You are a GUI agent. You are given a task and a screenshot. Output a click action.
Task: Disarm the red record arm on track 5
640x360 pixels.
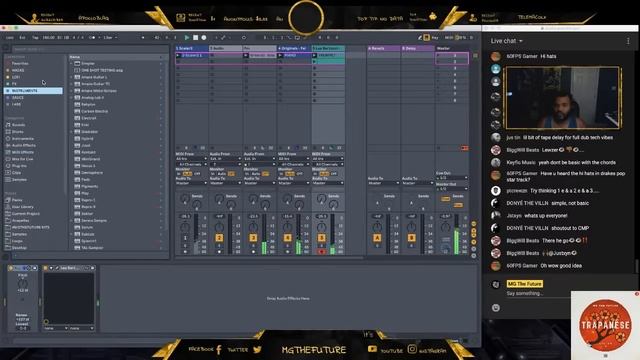click(322, 252)
